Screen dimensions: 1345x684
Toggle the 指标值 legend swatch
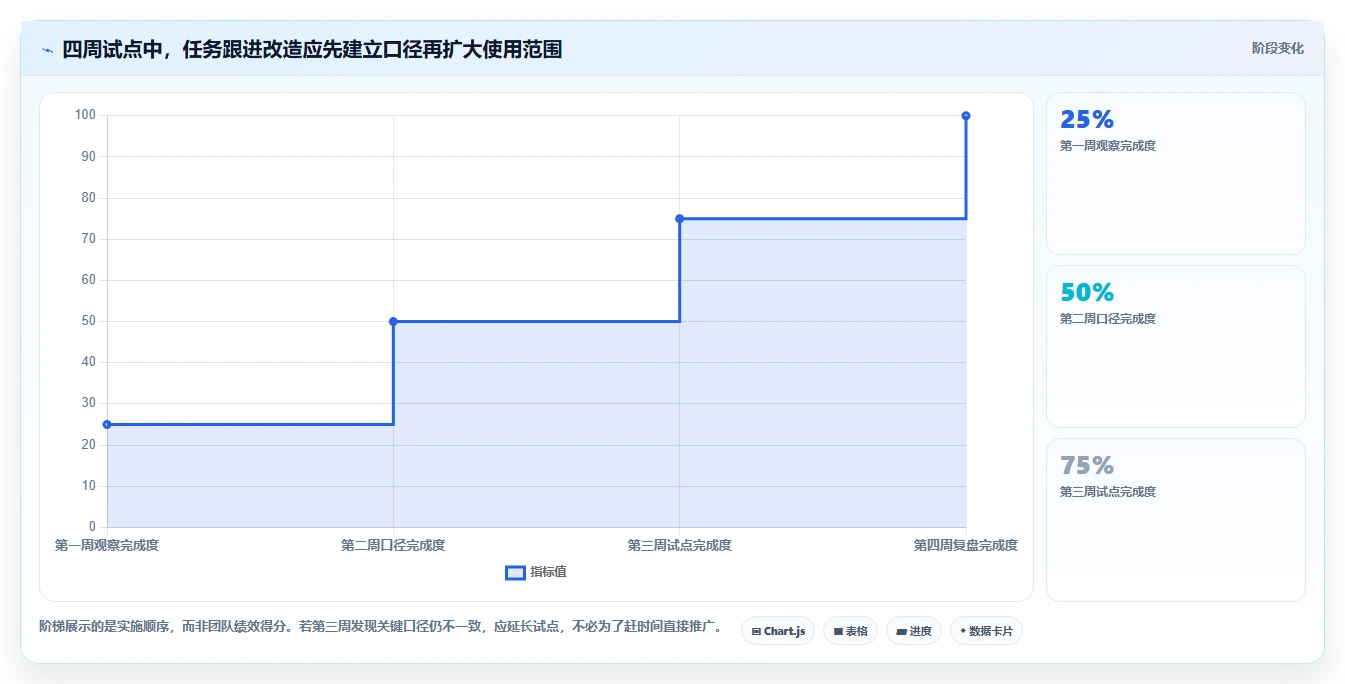[x=515, y=572]
